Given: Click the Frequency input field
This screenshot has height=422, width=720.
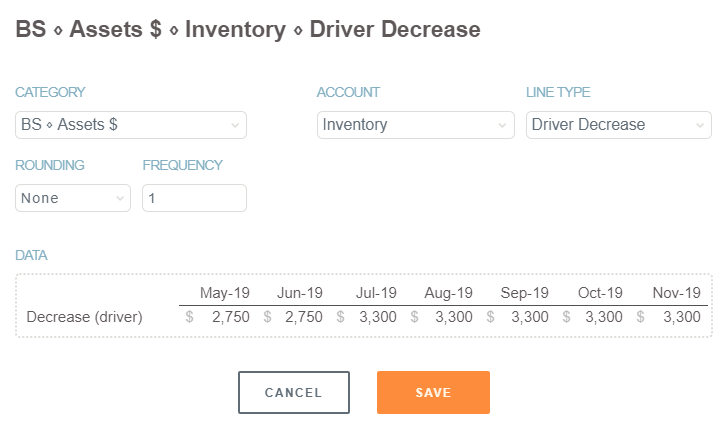Looking at the screenshot, I should point(194,198).
